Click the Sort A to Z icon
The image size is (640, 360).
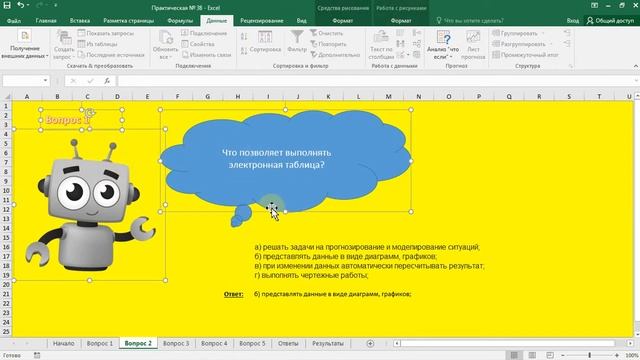point(244,37)
